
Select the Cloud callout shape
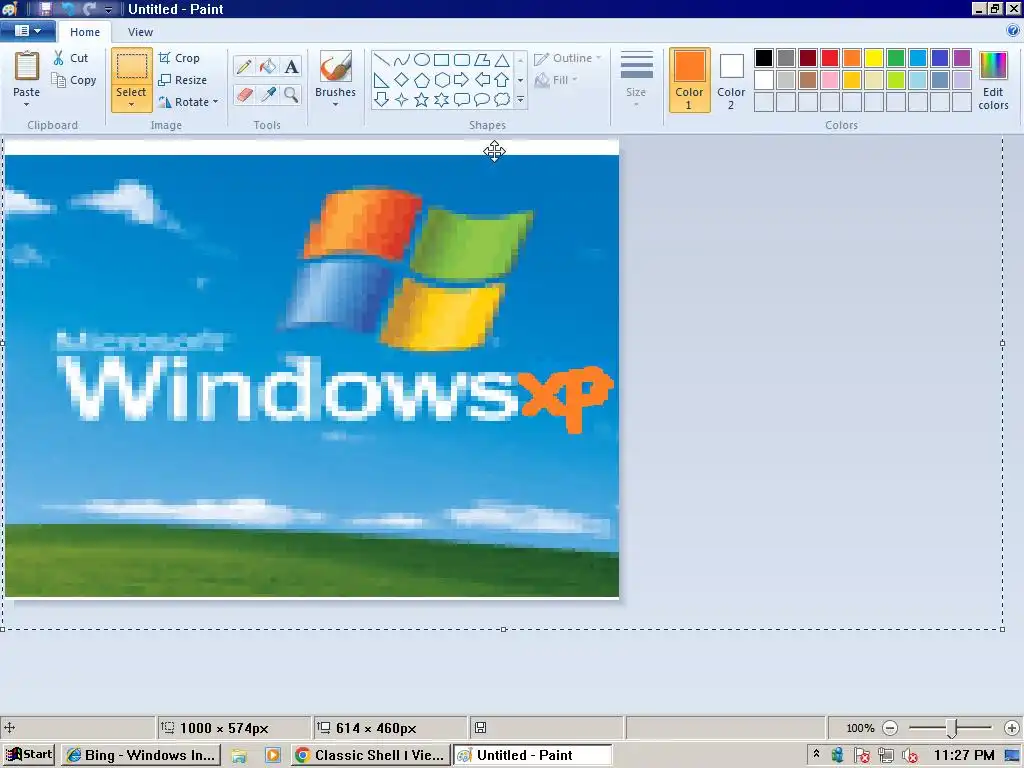coord(502,100)
